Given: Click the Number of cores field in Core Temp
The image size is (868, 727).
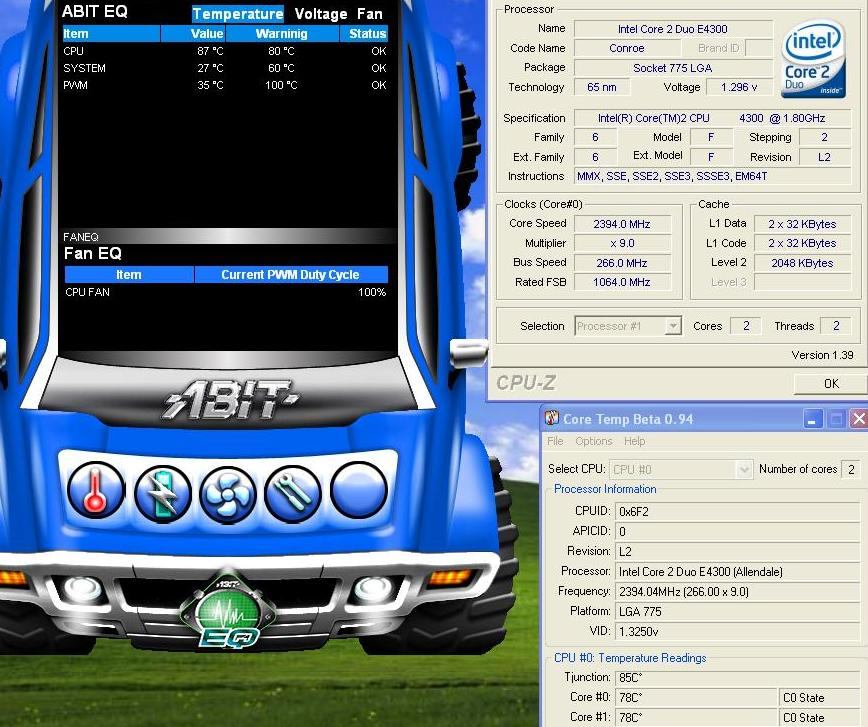Looking at the screenshot, I should coord(850,470).
